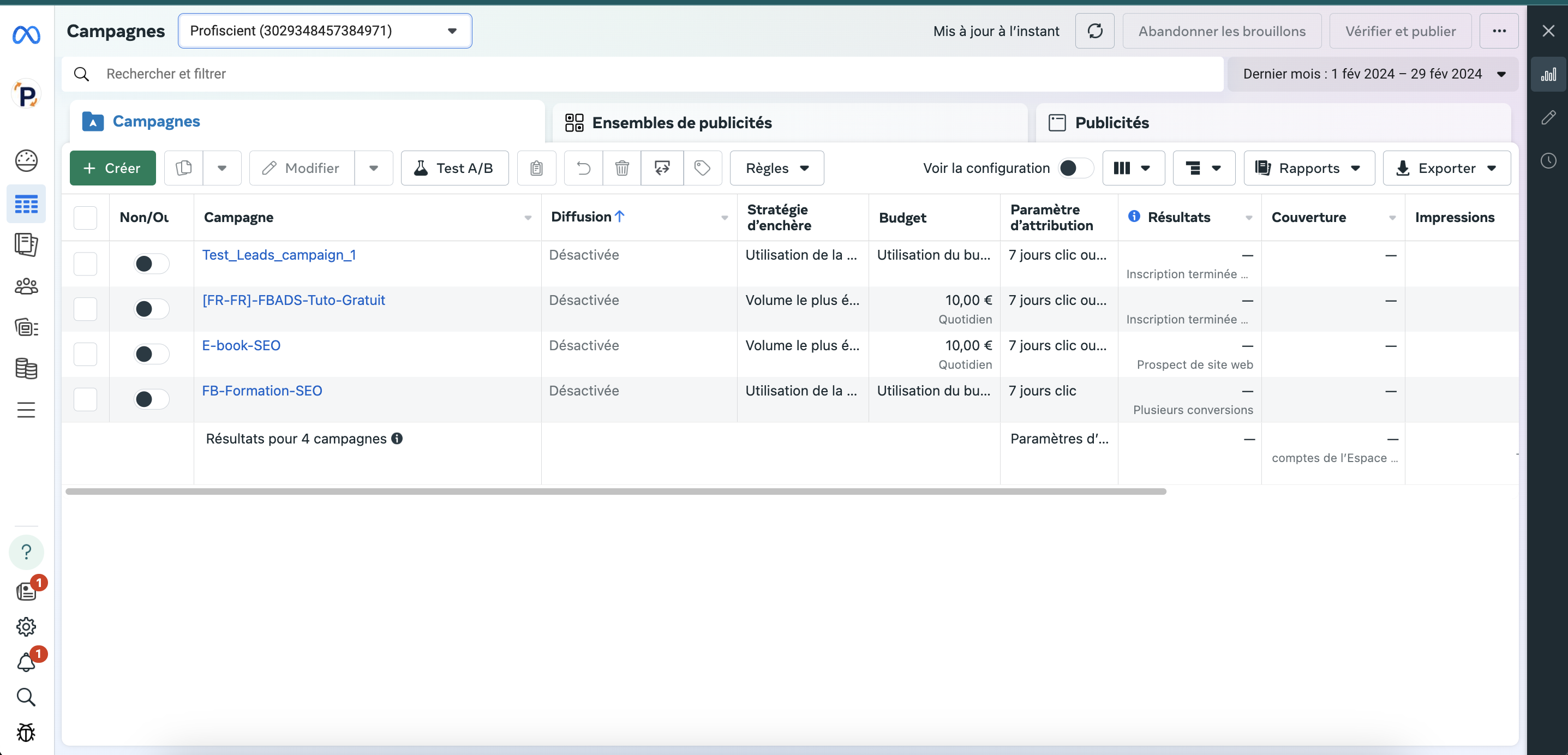This screenshot has width=1568, height=755.
Task: Click the duplicate campaign icon
Action: point(184,168)
